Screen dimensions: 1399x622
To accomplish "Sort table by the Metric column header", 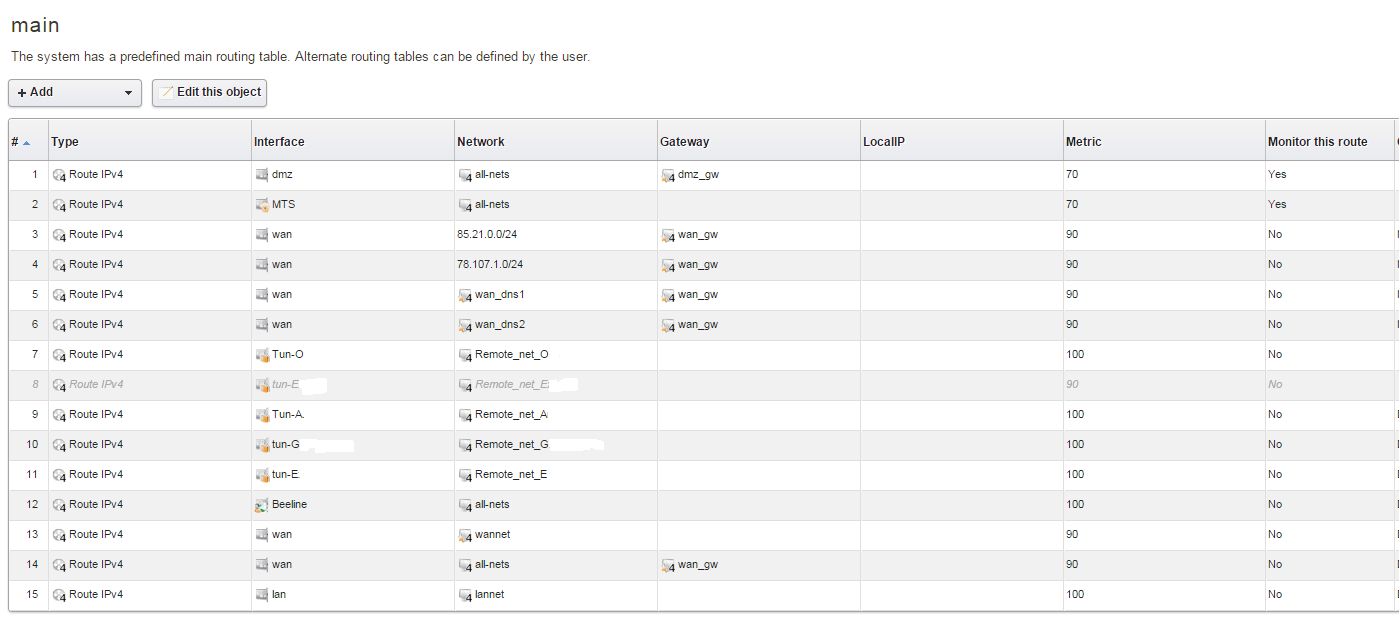I will [x=1084, y=142].
